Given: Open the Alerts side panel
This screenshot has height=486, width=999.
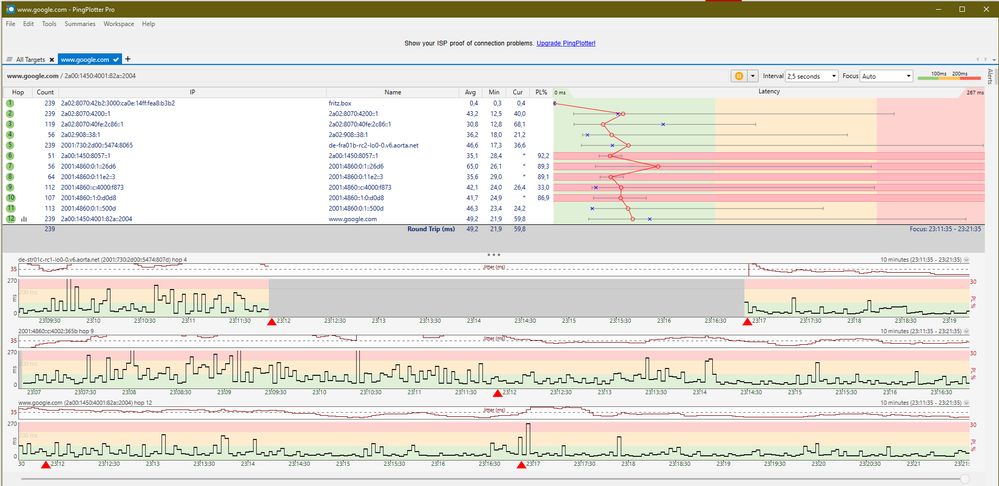Looking at the screenshot, I should coord(990,76).
